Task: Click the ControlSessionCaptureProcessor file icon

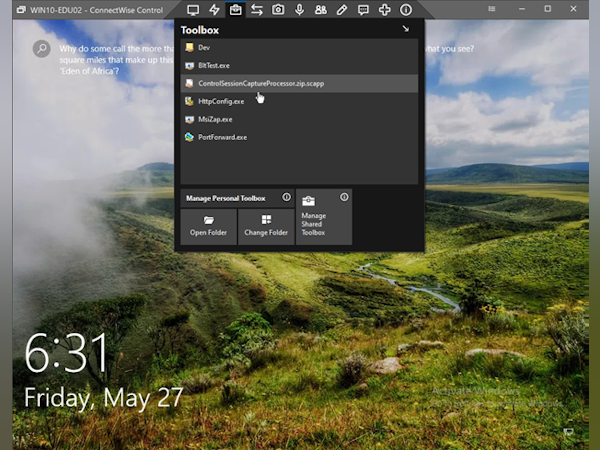Action: [x=189, y=83]
